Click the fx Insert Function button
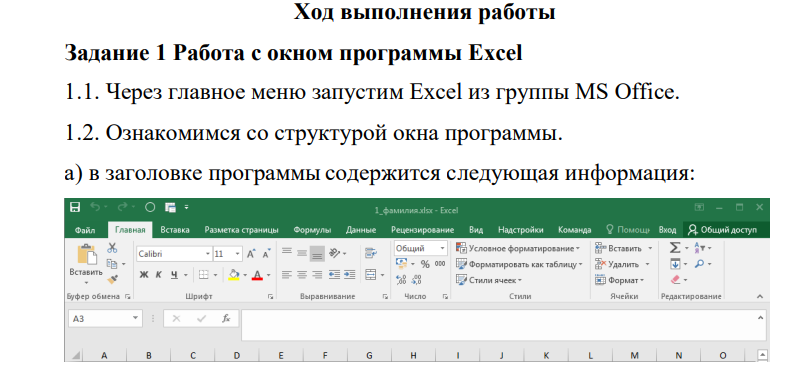This screenshot has height=369, width=792. [x=226, y=319]
